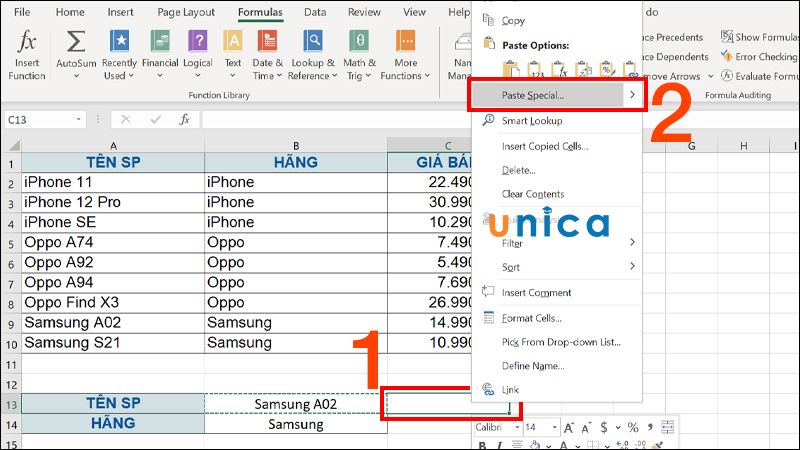
Task: Click the Cancel X in formula bar
Action: point(126,120)
